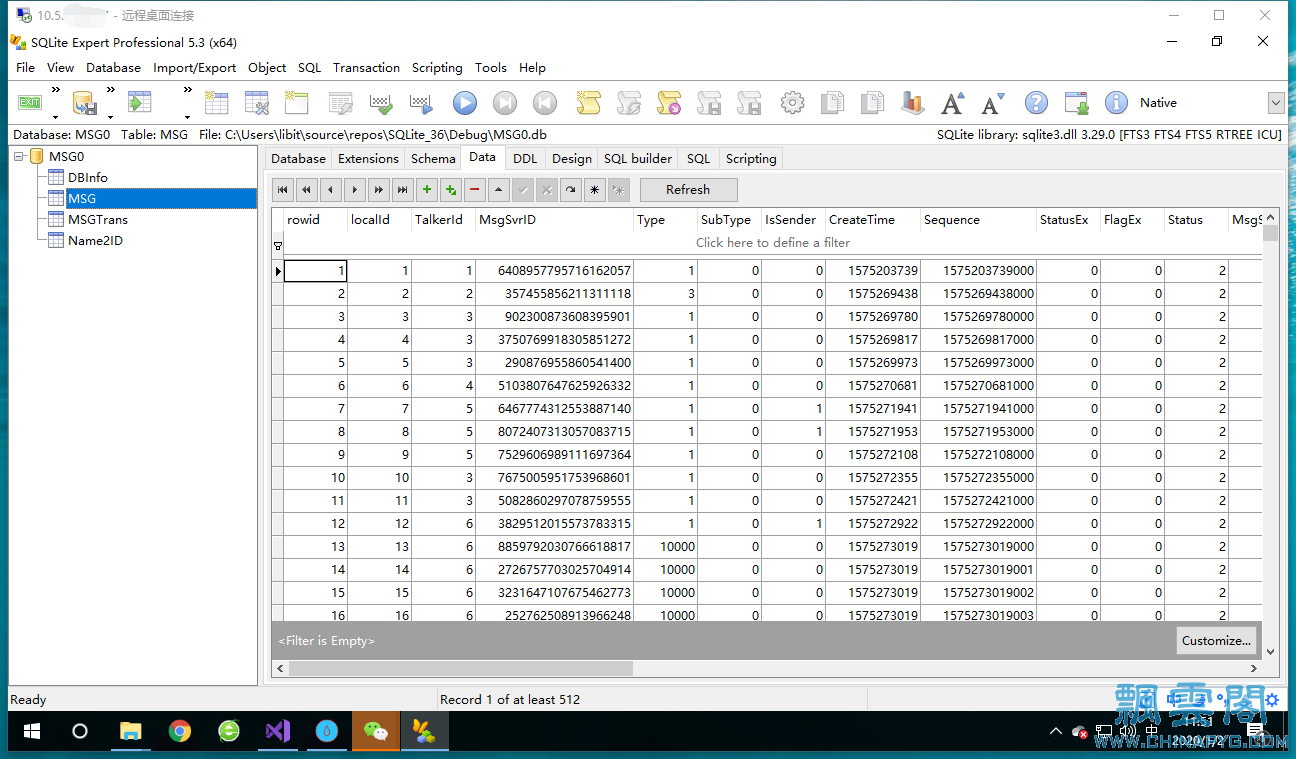Go to next record navigator arrow
Viewport: 1296px width, 759px height.
click(355, 189)
